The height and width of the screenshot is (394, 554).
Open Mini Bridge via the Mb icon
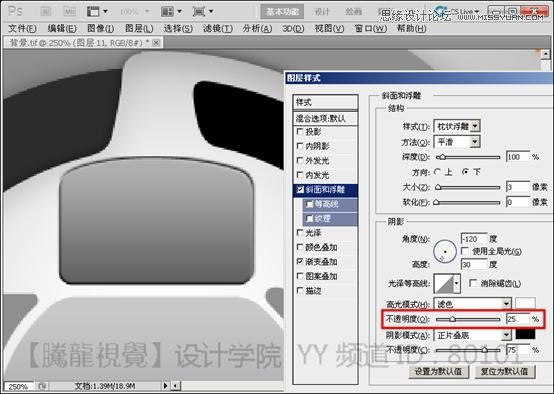click(69, 12)
